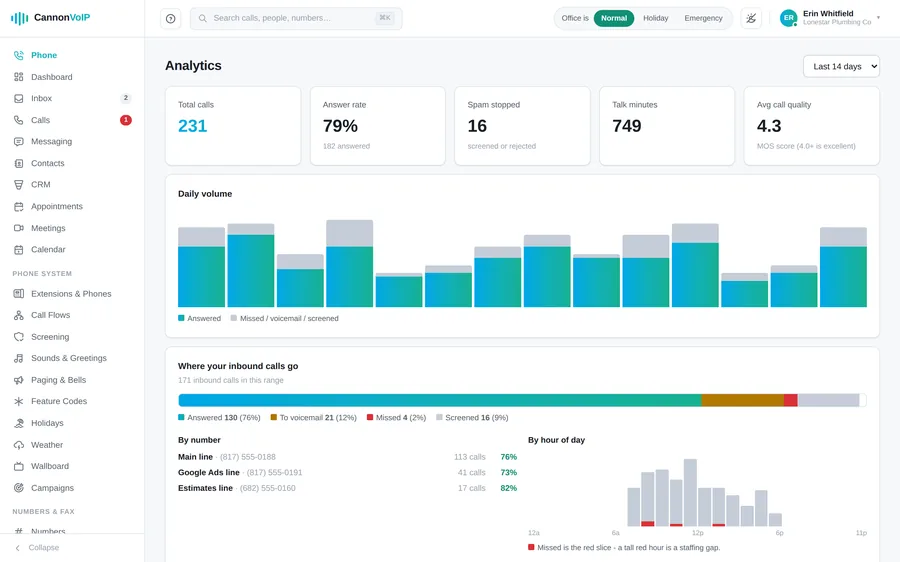Navigate to Contacts
Image resolution: width=900 pixels, height=562 pixels.
[72, 163]
